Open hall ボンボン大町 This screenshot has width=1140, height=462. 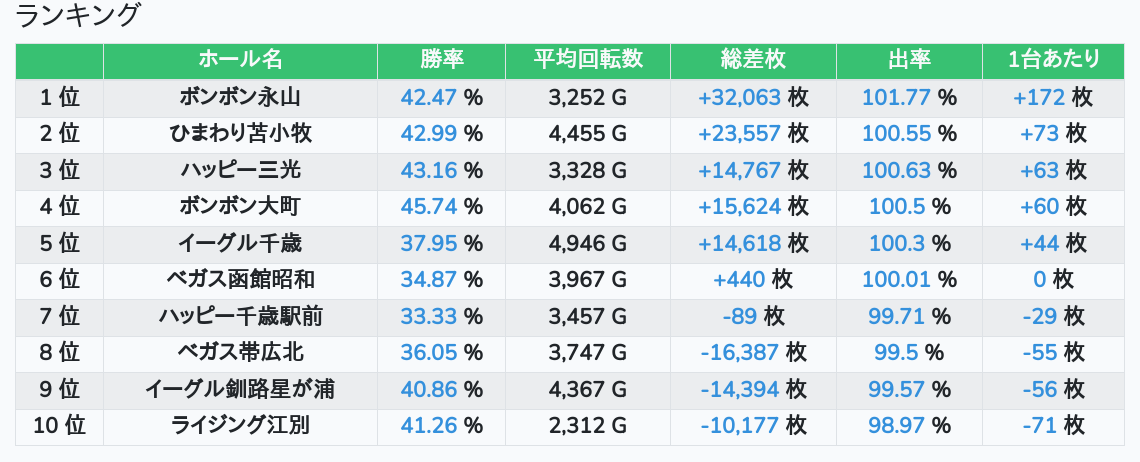pos(240,207)
